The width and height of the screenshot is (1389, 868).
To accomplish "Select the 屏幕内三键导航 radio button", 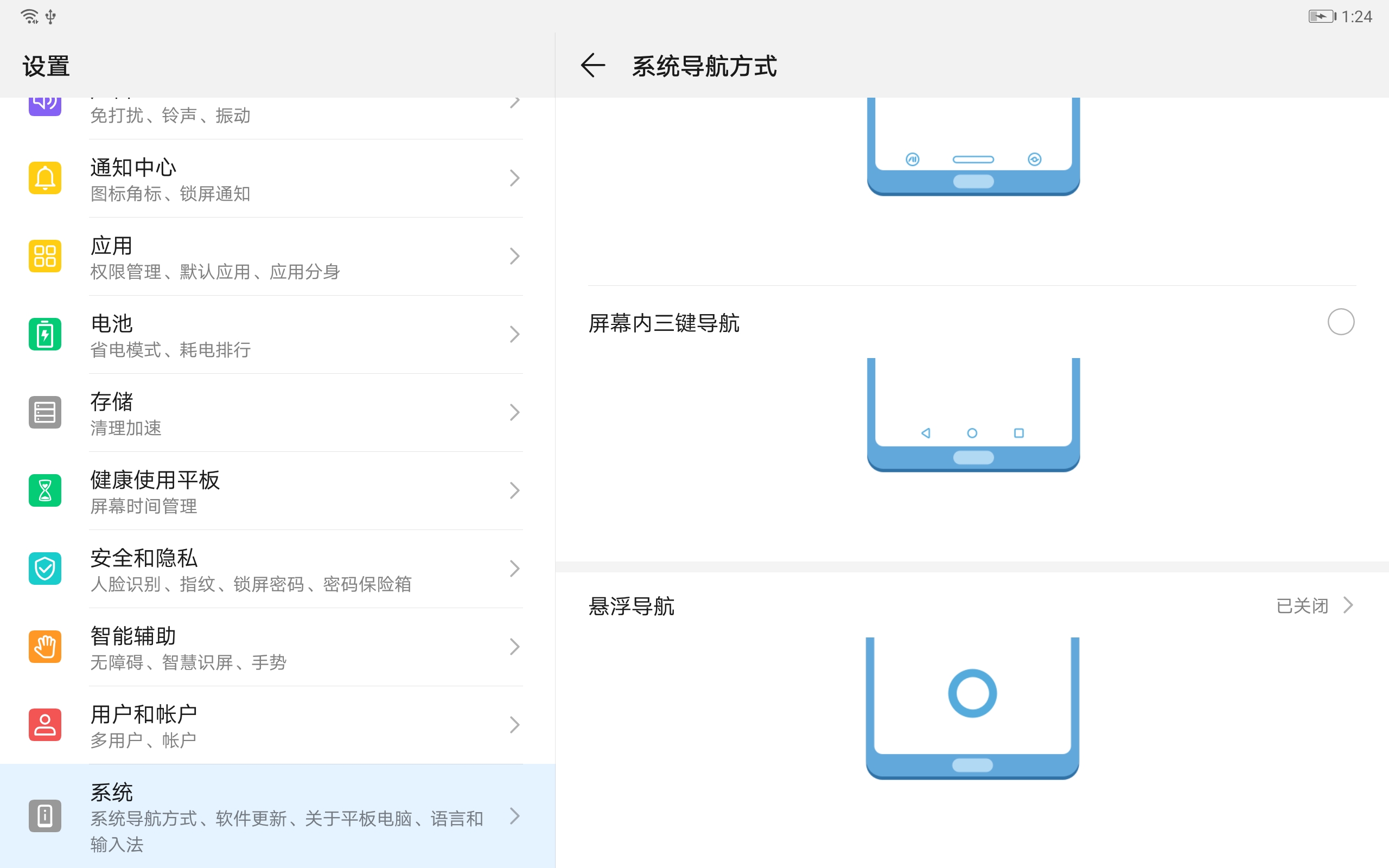I will (1340, 322).
